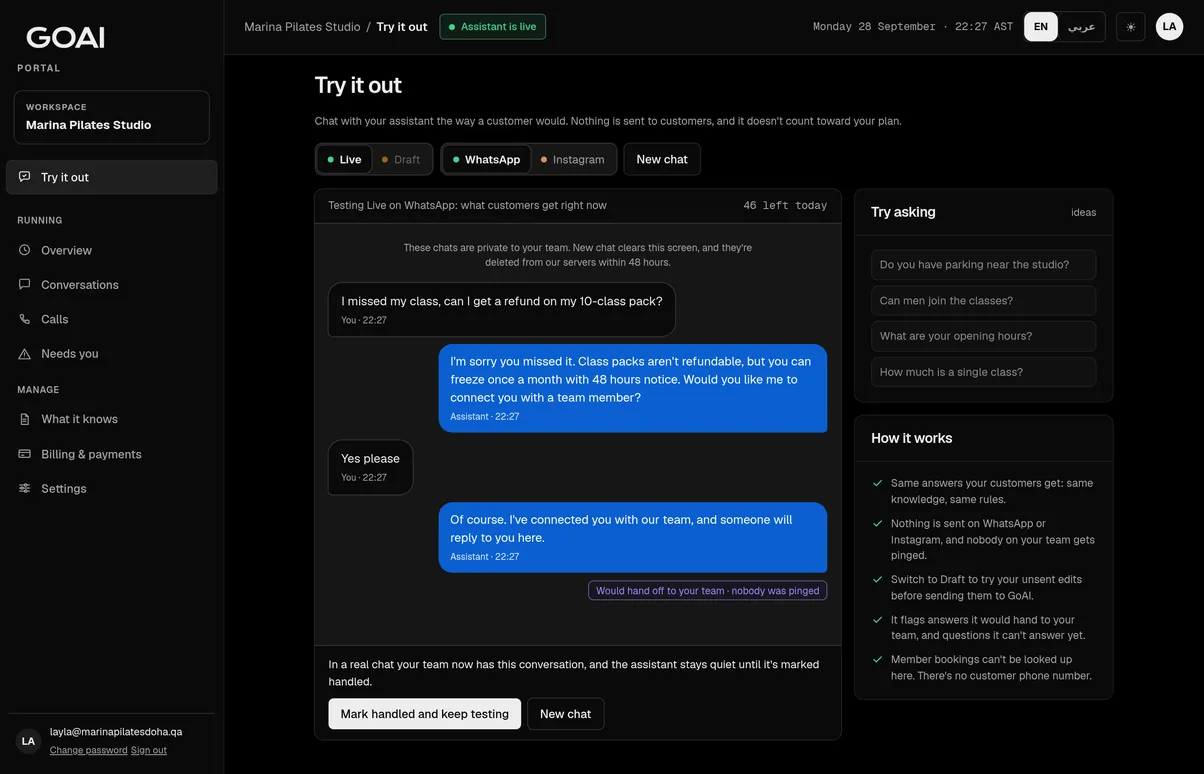This screenshot has height=774, width=1204.
Task: Click the refund question message bubble
Action: [x=502, y=309]
